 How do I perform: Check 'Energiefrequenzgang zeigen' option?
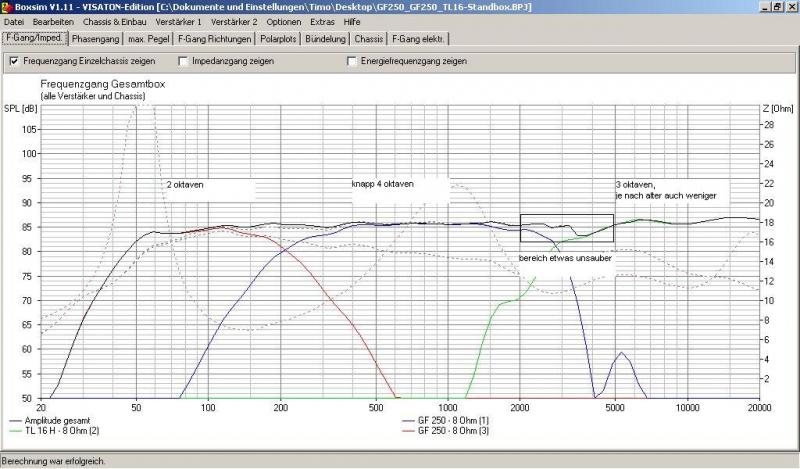tap(352, 61)
